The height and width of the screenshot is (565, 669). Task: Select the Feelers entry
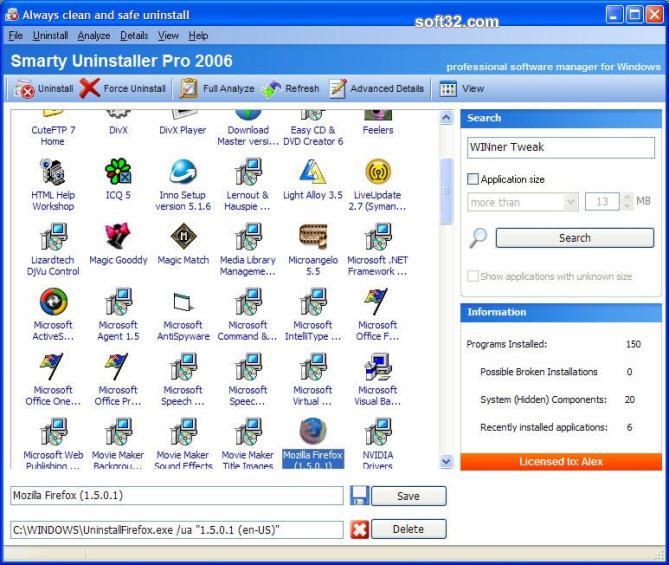(378, 124)
